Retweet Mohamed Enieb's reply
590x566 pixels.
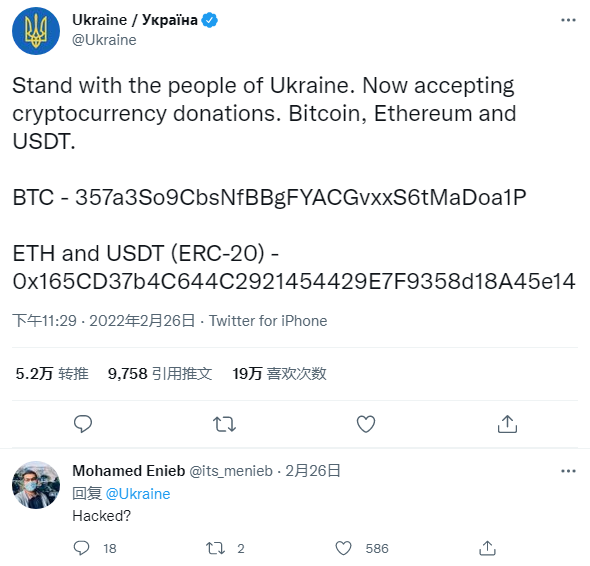click(215, 548)
